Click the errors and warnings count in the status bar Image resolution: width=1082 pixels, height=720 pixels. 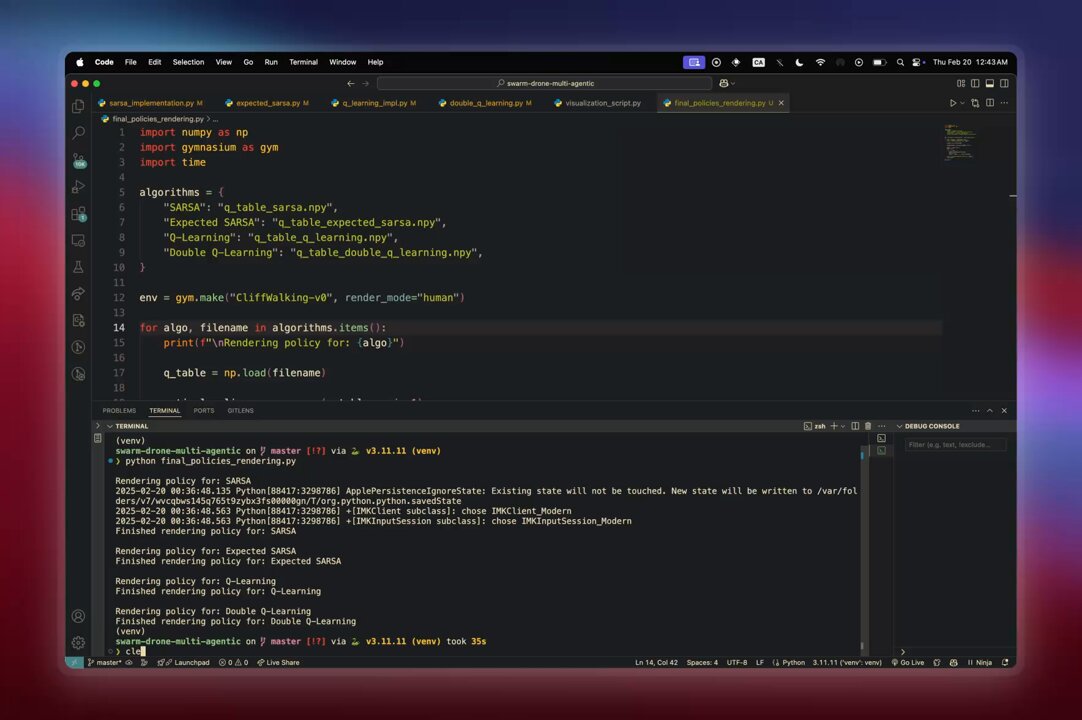pos(233,663)
